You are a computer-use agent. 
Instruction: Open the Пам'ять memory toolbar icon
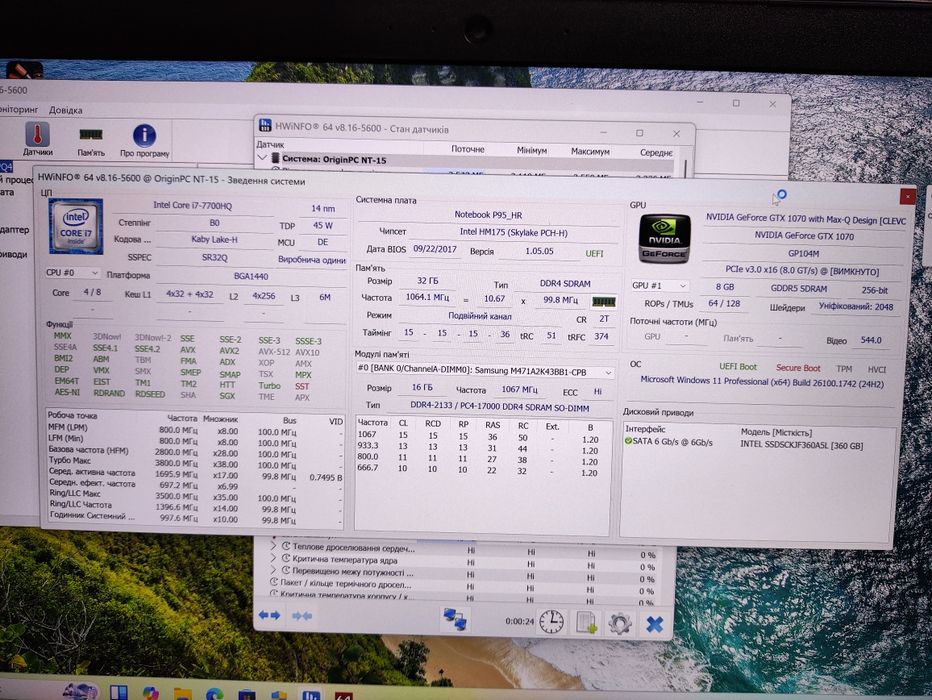91,141
